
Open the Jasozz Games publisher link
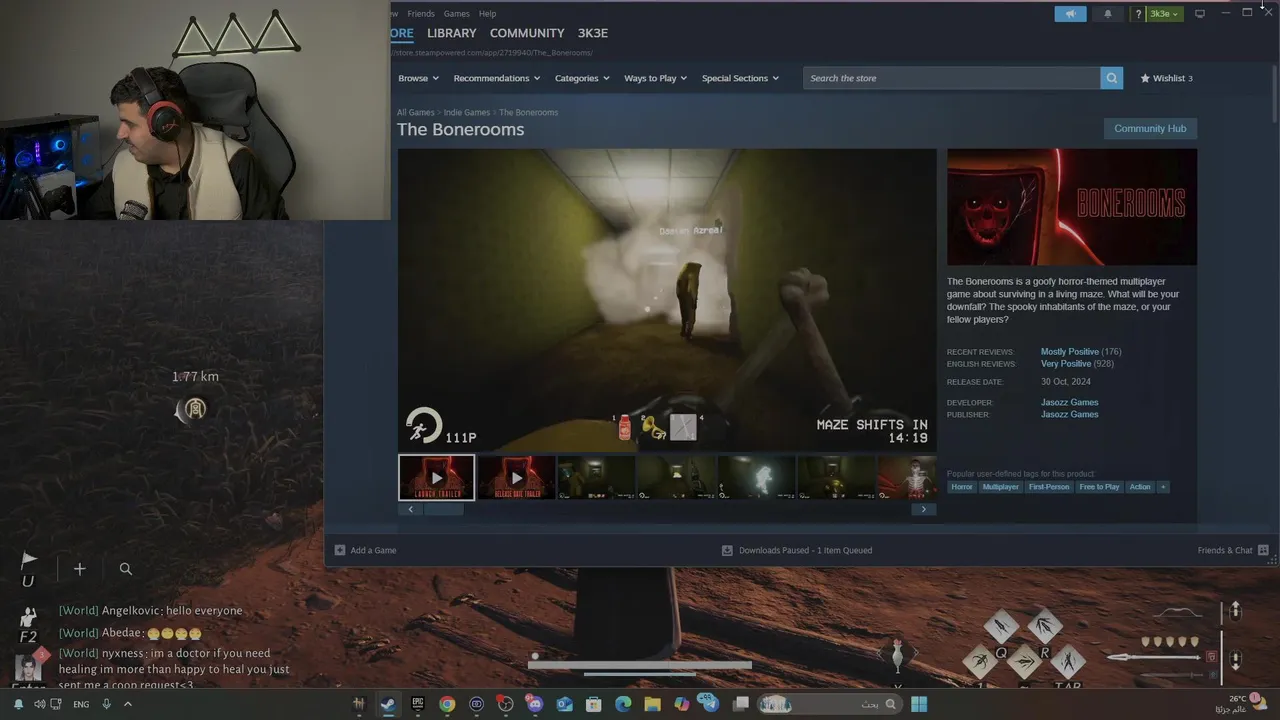[x=1069, y=414]
